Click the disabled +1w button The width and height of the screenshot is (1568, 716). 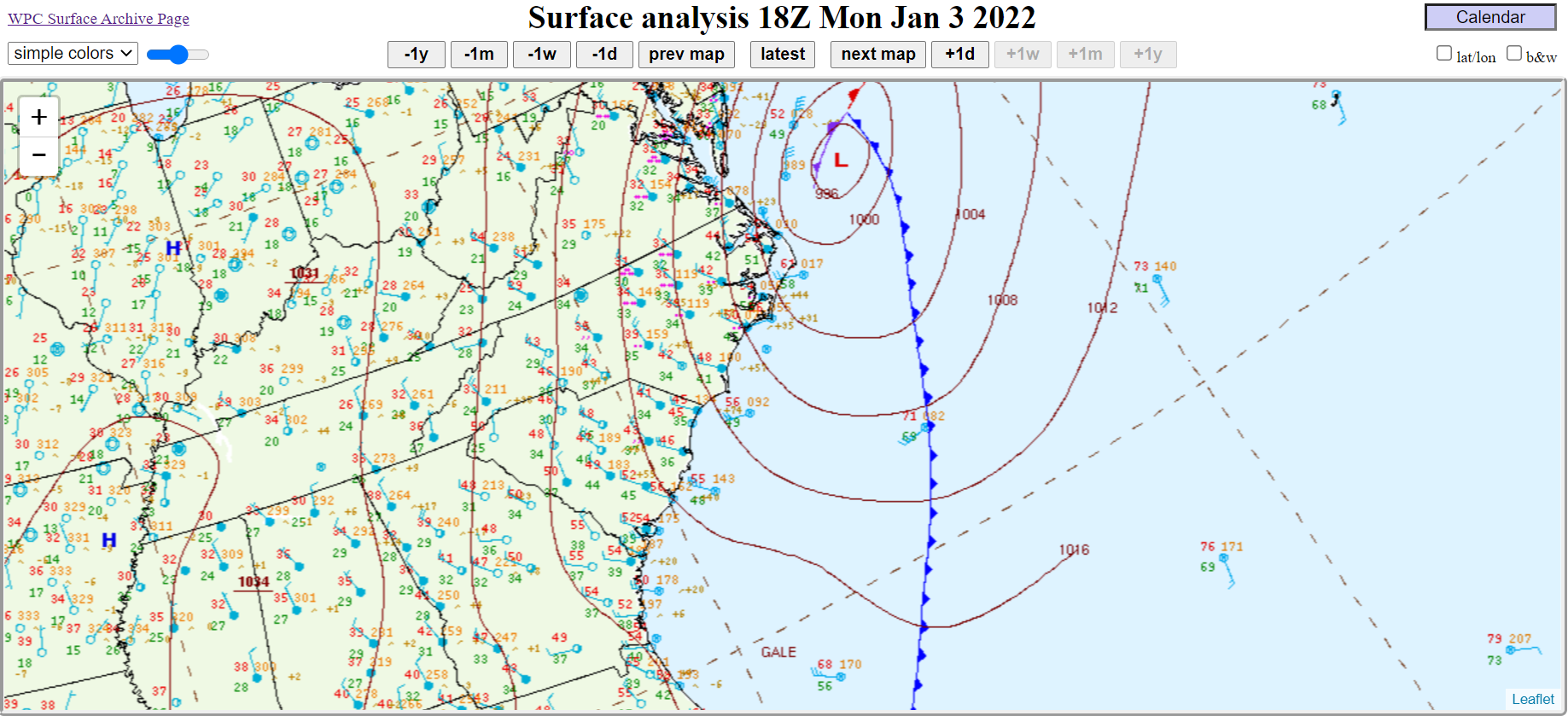point(1023,55)
